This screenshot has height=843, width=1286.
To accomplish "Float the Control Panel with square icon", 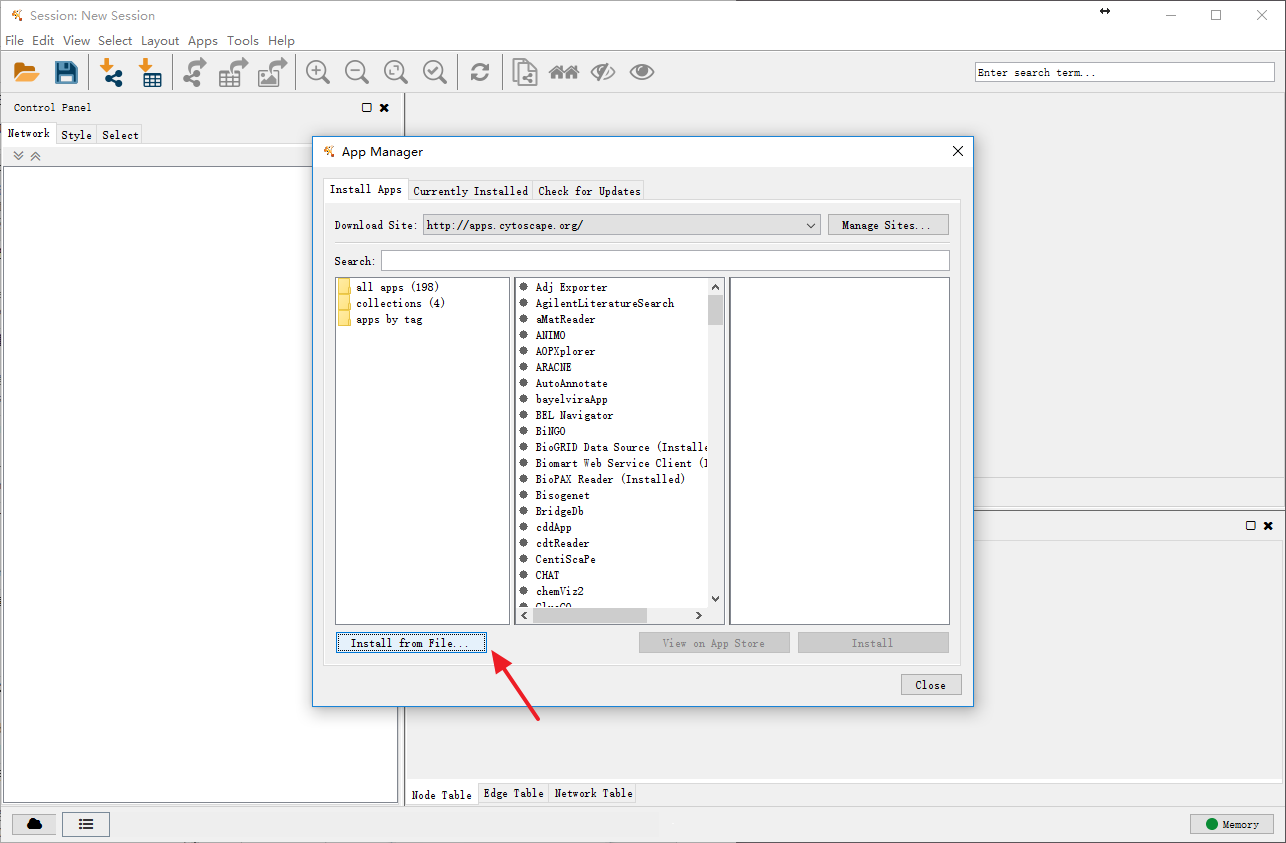I will (x=367, y=107).
